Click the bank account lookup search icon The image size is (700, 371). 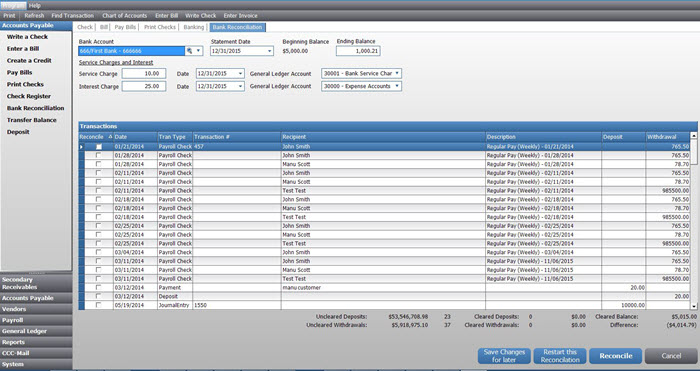pyautogui.click(x=189, y=51)
